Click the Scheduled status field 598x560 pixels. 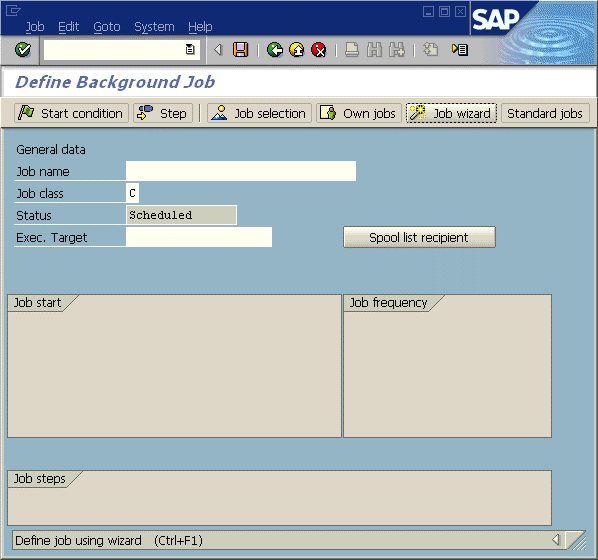(x=181, y=215)
